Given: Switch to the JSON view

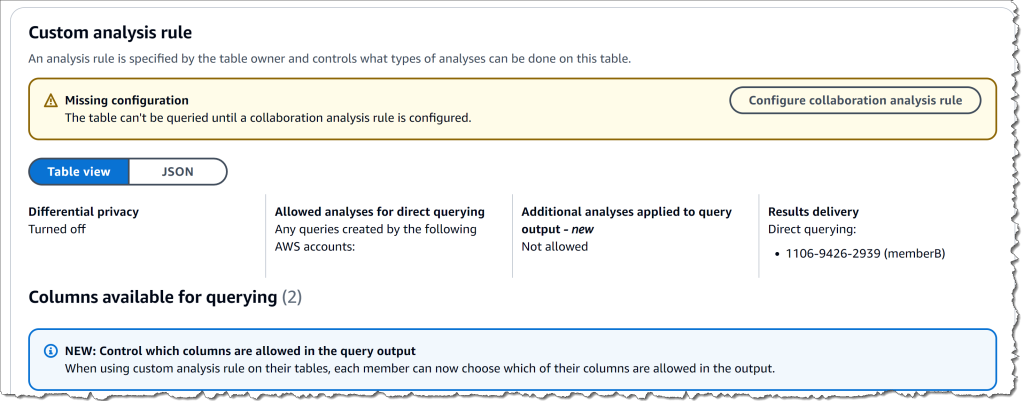Looking at the screenshot, I should 177,171.
